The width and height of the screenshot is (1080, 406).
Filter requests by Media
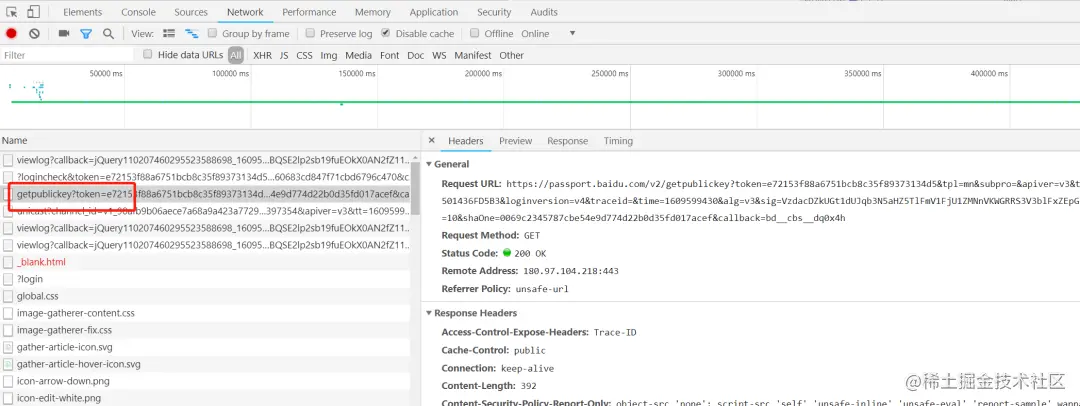point(359,55)
